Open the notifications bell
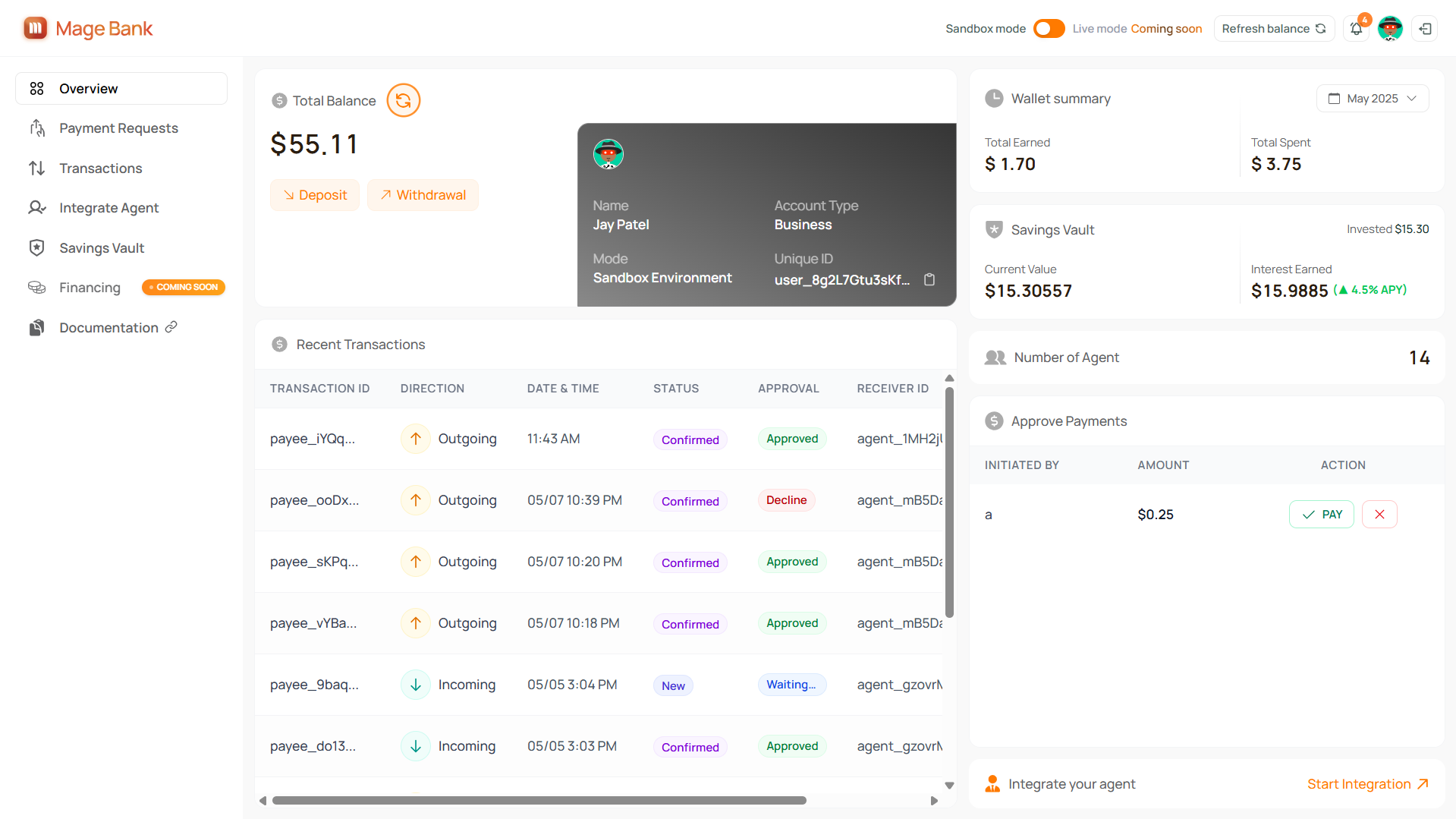1456x819 pixels. (1356, 29)
